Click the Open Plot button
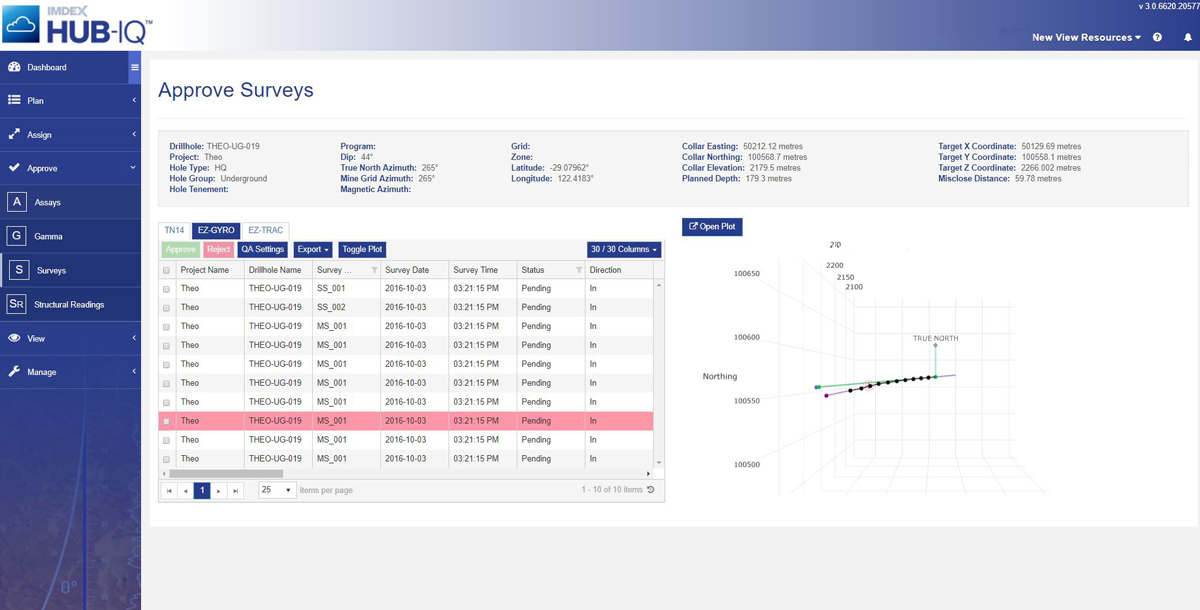 [x=712, y=227]
